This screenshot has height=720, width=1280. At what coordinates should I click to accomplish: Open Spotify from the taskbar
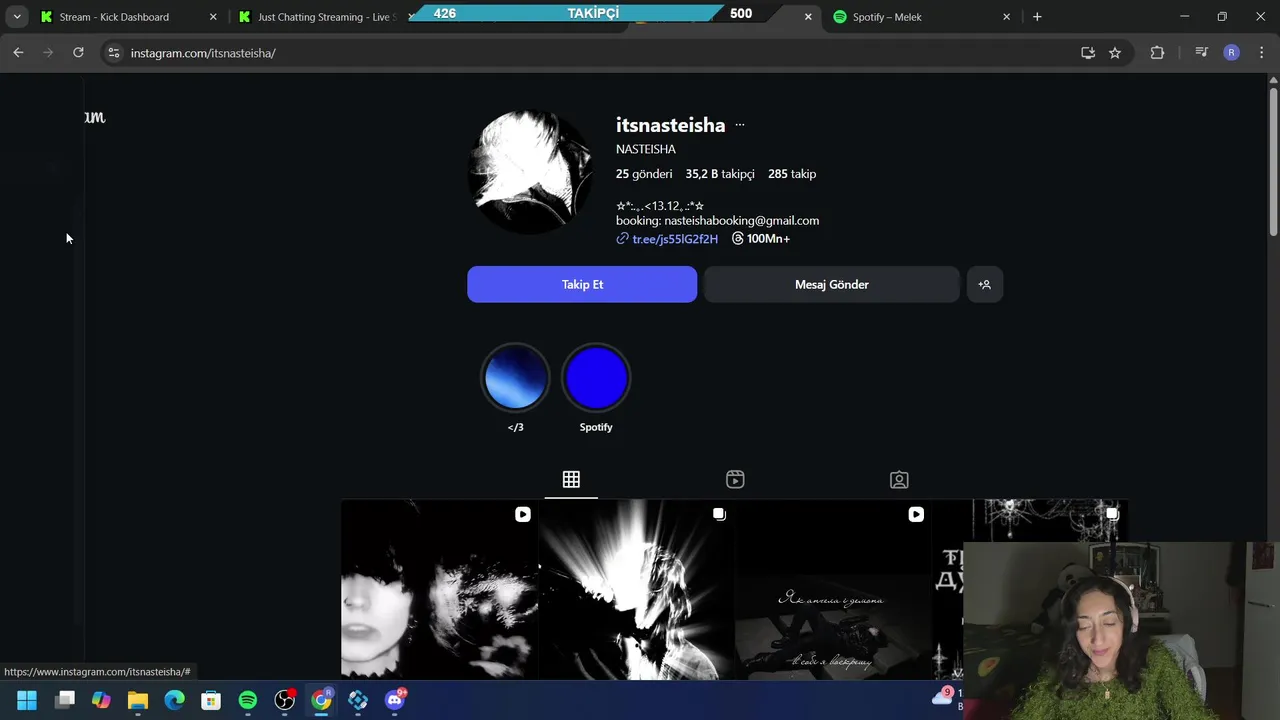point(248,700)
